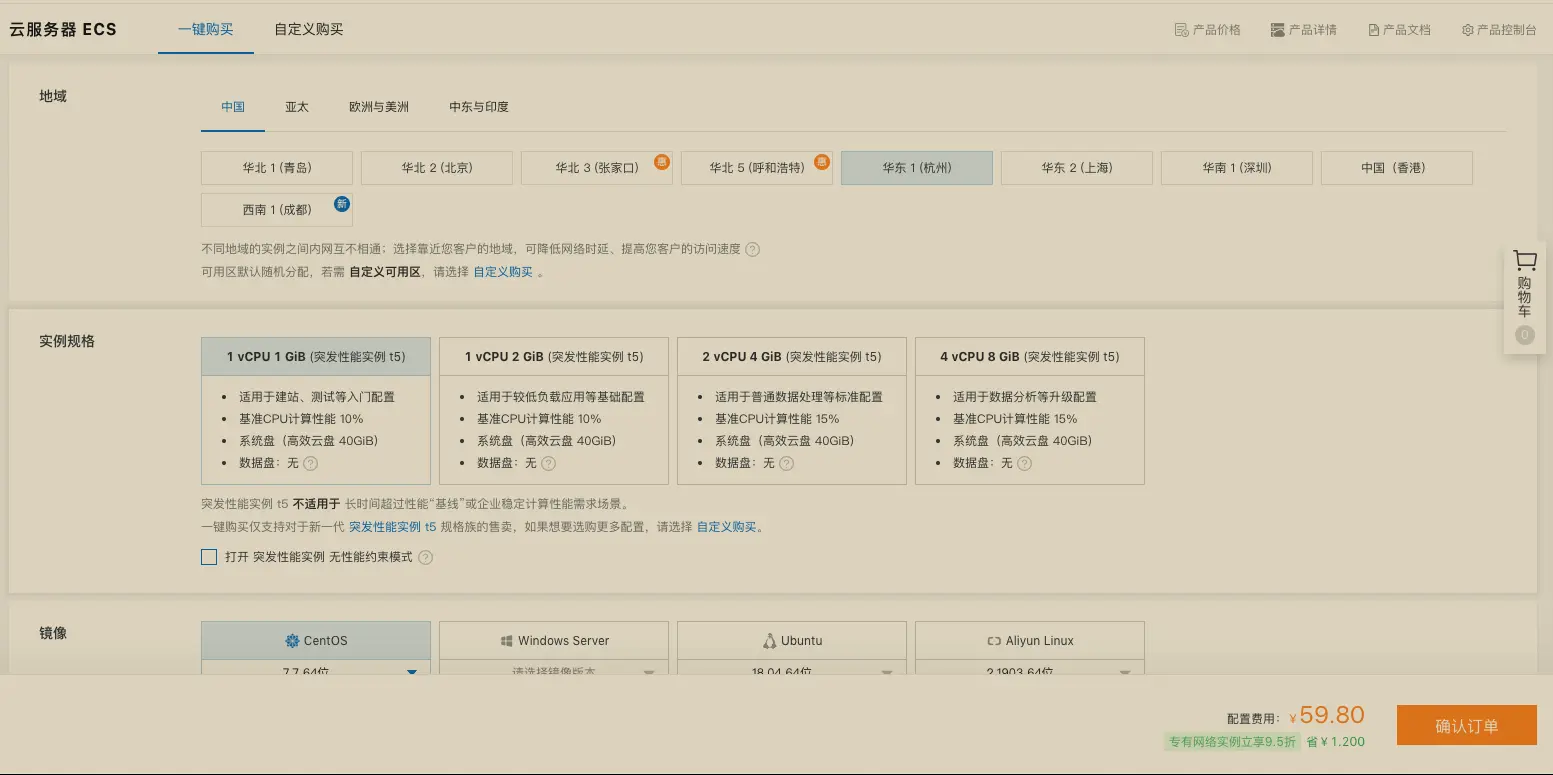Select the Windows Server image option

tap(554, 641)
